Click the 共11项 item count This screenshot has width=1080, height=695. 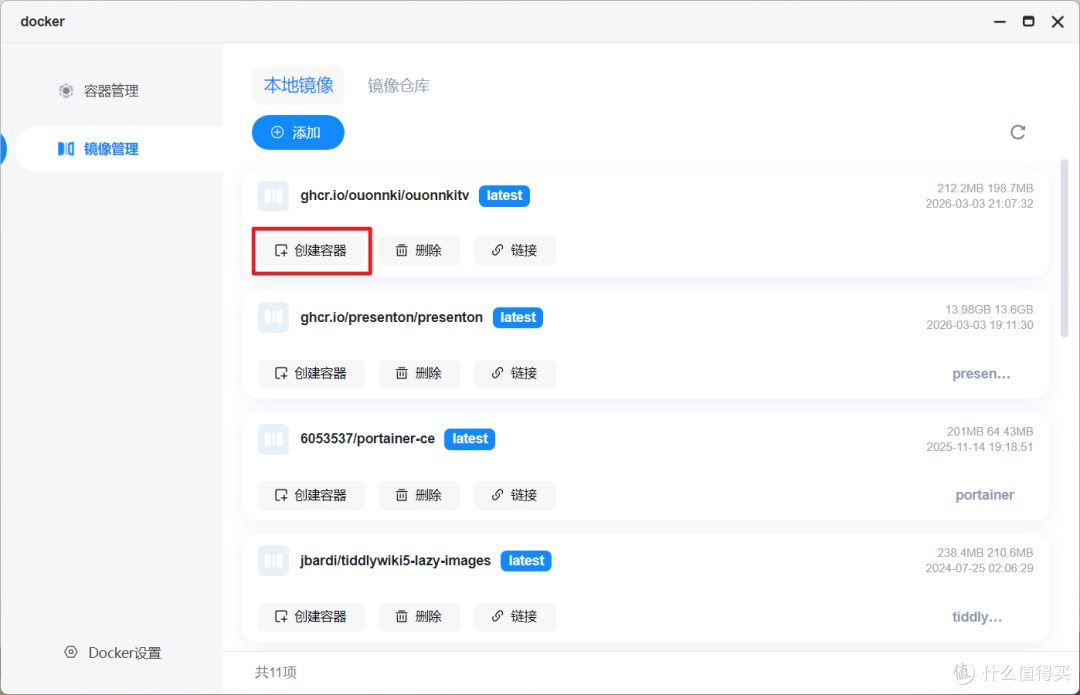click(x=276, y=672)
